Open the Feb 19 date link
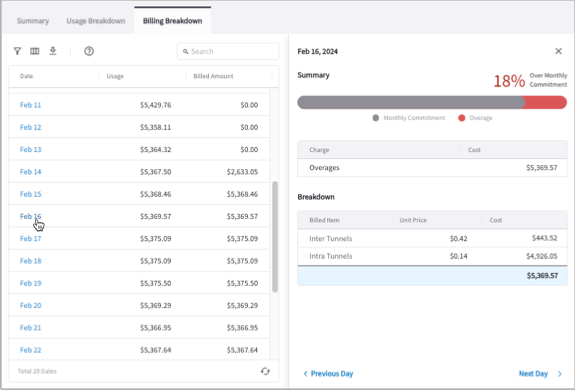The image size is (575, 390). click(30, 283)
